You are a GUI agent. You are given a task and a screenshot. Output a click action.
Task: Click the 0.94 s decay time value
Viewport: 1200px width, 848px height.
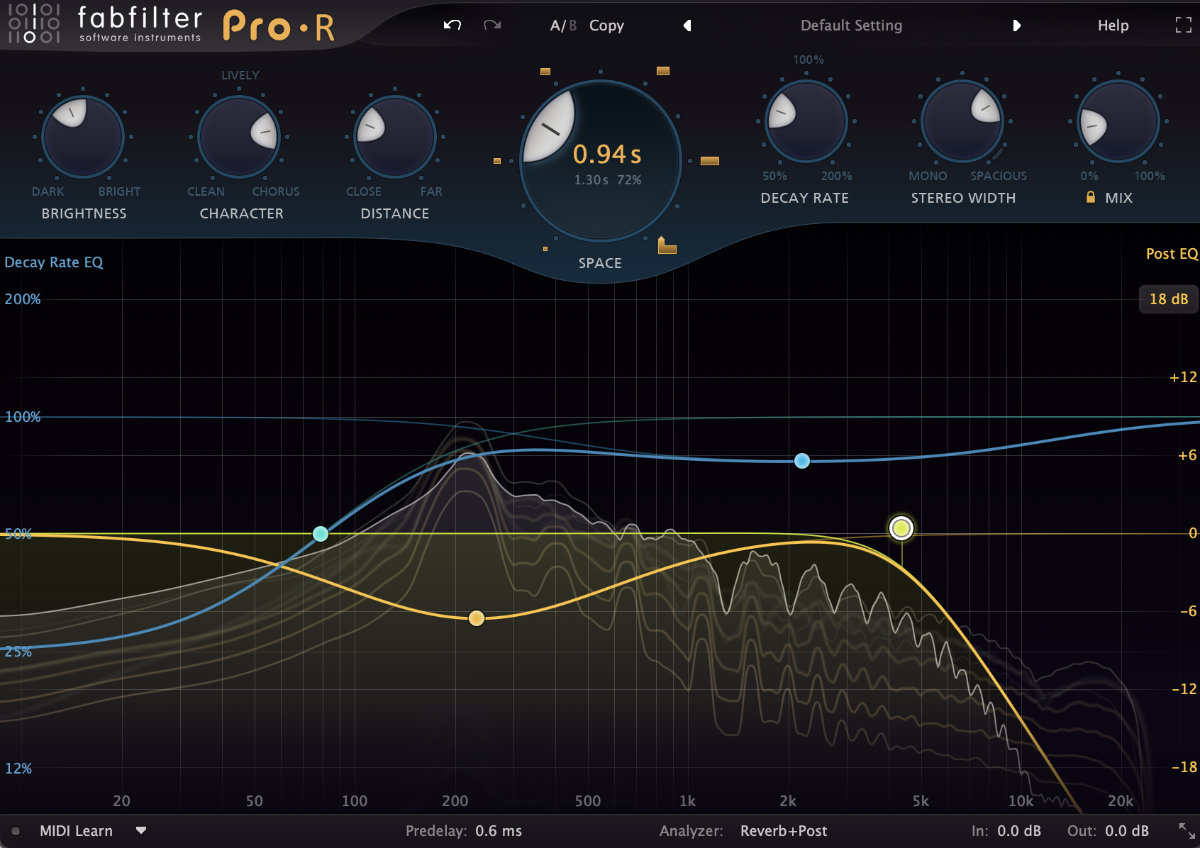(x=606, y=154)
